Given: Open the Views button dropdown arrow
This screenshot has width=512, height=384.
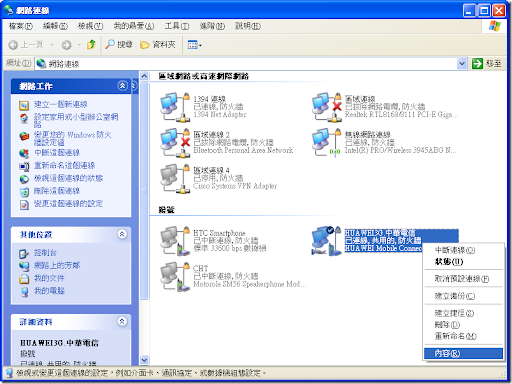Looking at the screenshot, I should click(x=200, y=45).
